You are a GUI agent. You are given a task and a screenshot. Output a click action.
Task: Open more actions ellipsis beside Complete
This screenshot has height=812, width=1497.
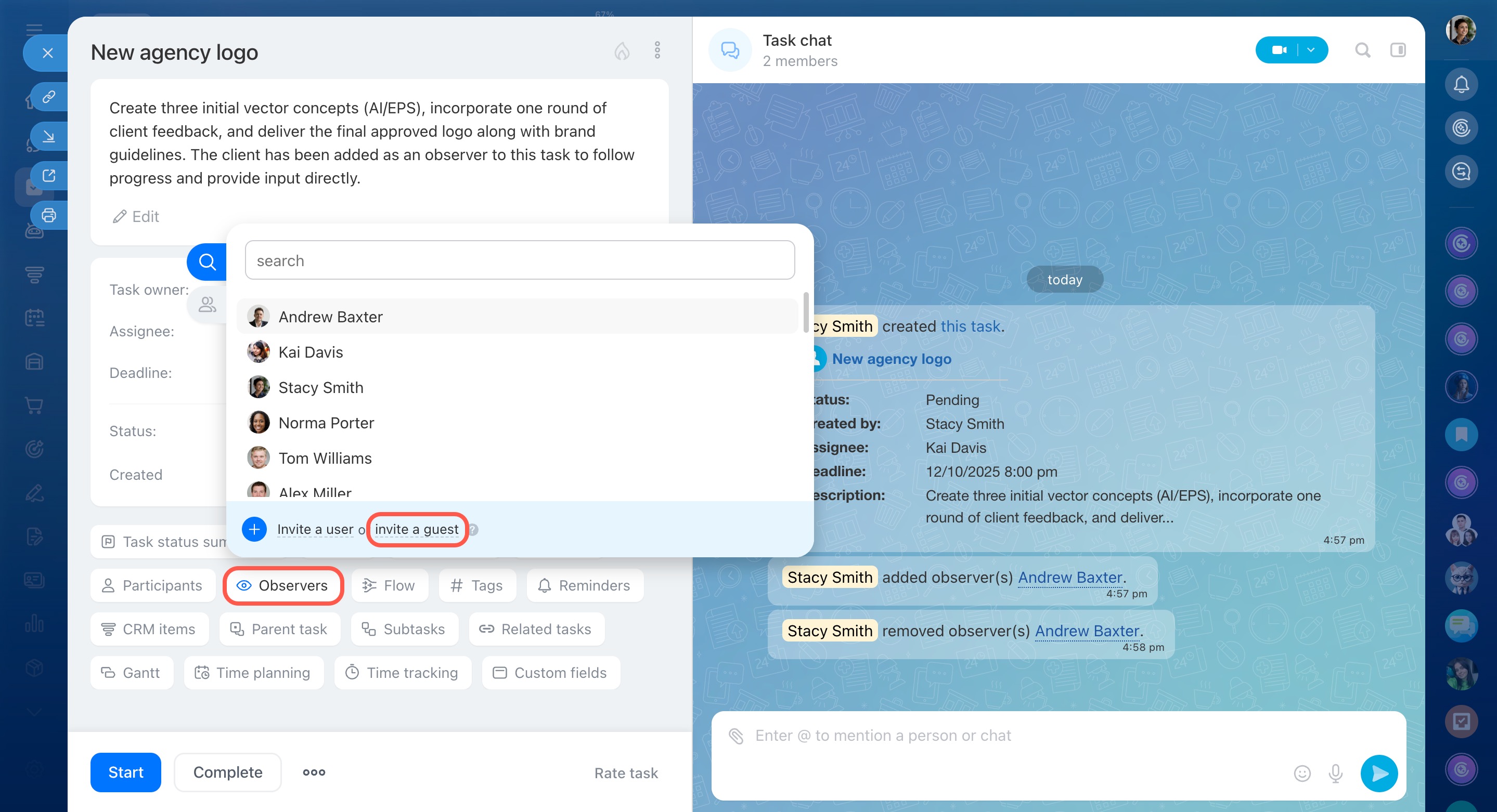tap(314, 772)
